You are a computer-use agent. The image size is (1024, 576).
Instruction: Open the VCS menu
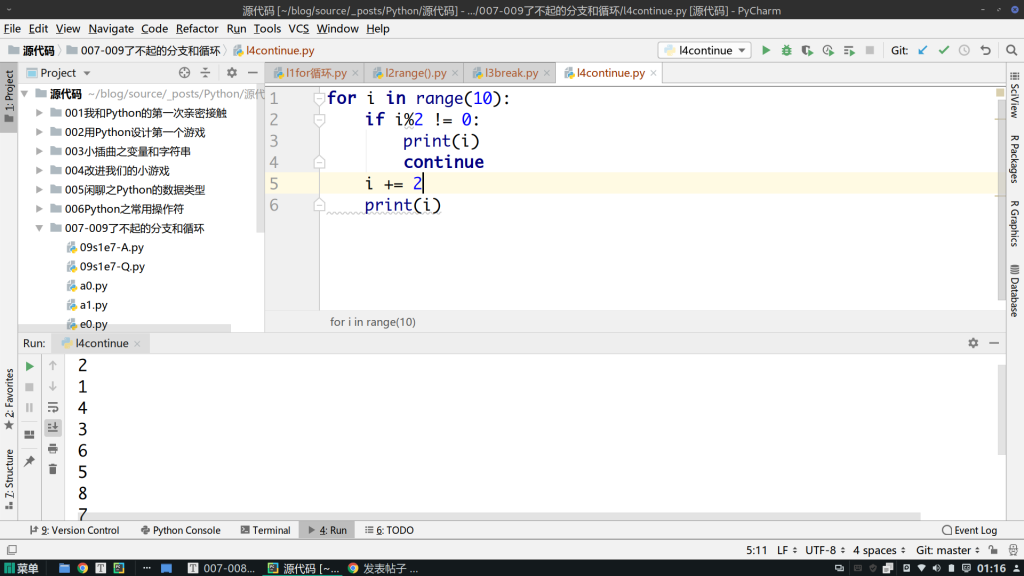coord(298,29)
